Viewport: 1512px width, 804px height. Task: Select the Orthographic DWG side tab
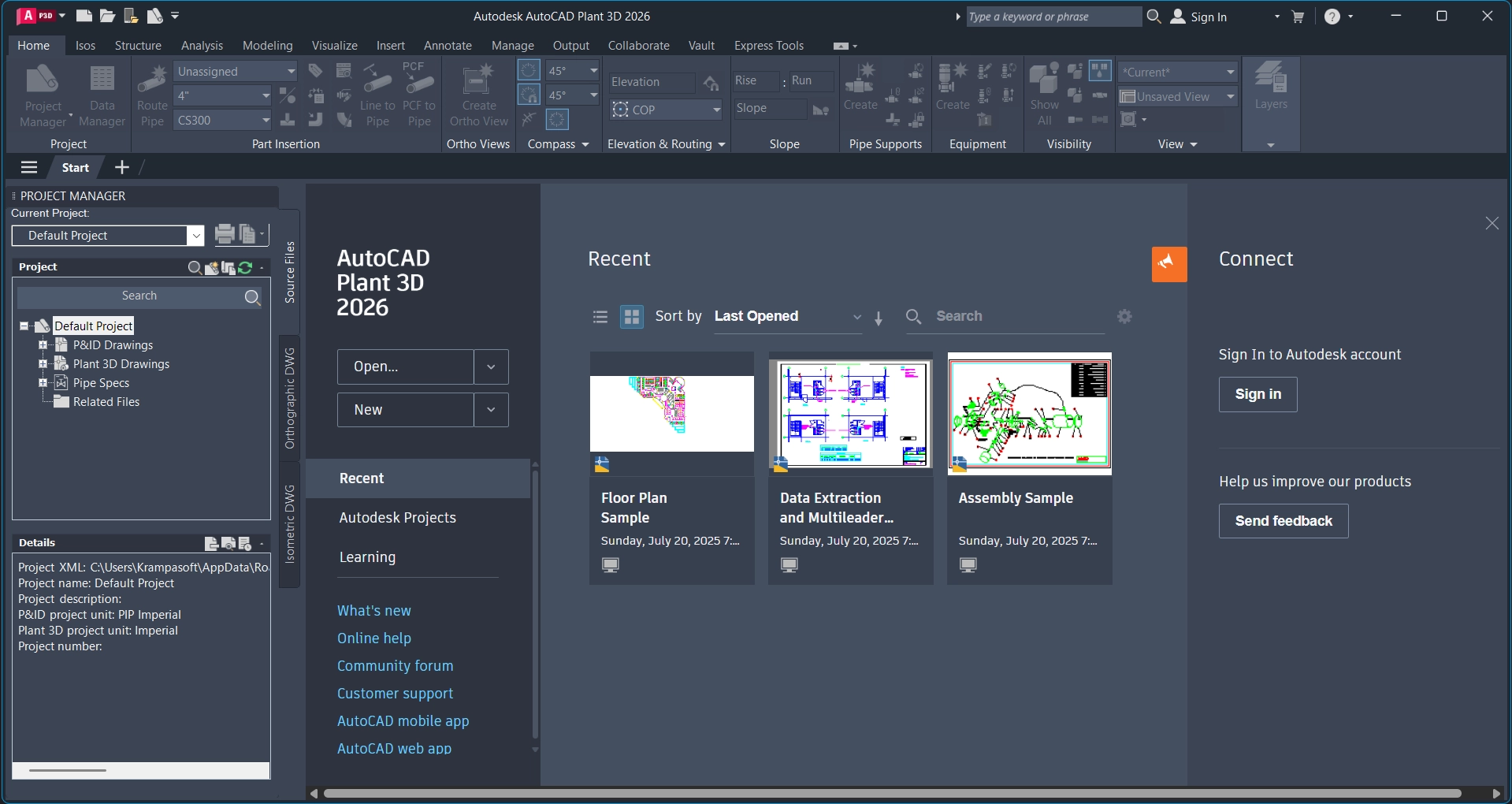tap(290, 398)
